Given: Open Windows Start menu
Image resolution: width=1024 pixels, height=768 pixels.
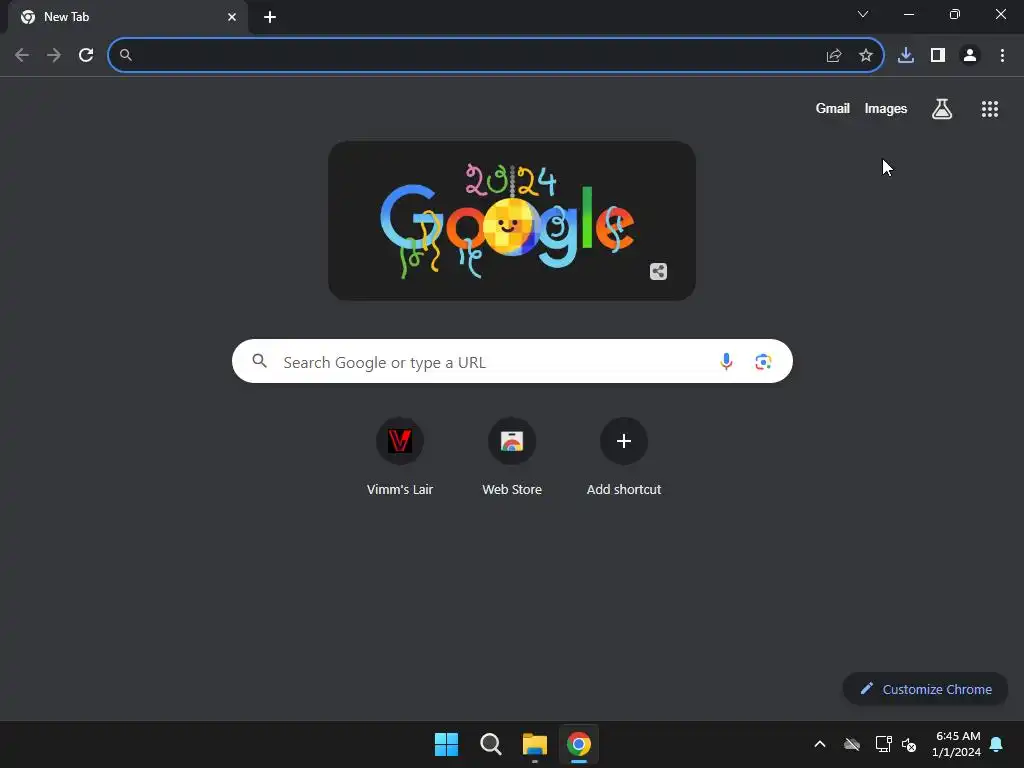Looking at the screenshot, I should tap(447, 744).
